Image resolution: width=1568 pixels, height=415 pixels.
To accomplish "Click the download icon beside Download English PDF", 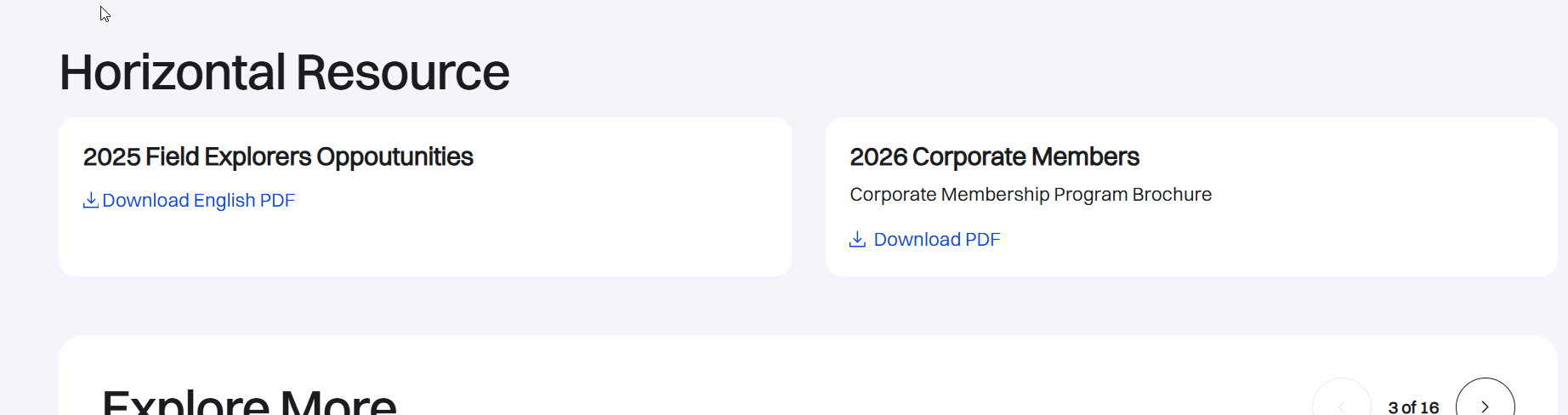I will click(90, 201).
